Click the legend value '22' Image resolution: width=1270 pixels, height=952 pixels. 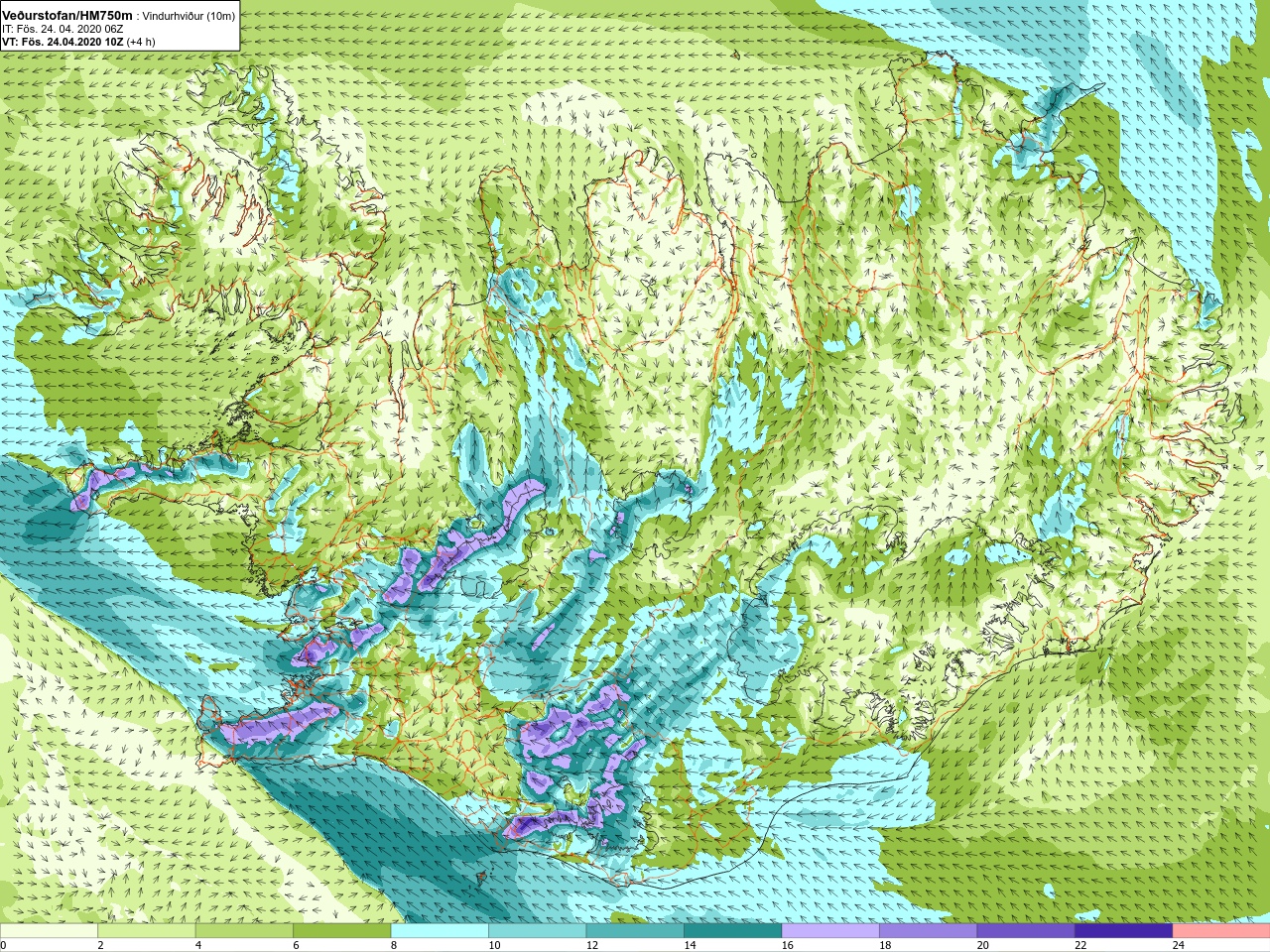(1080, 945)
